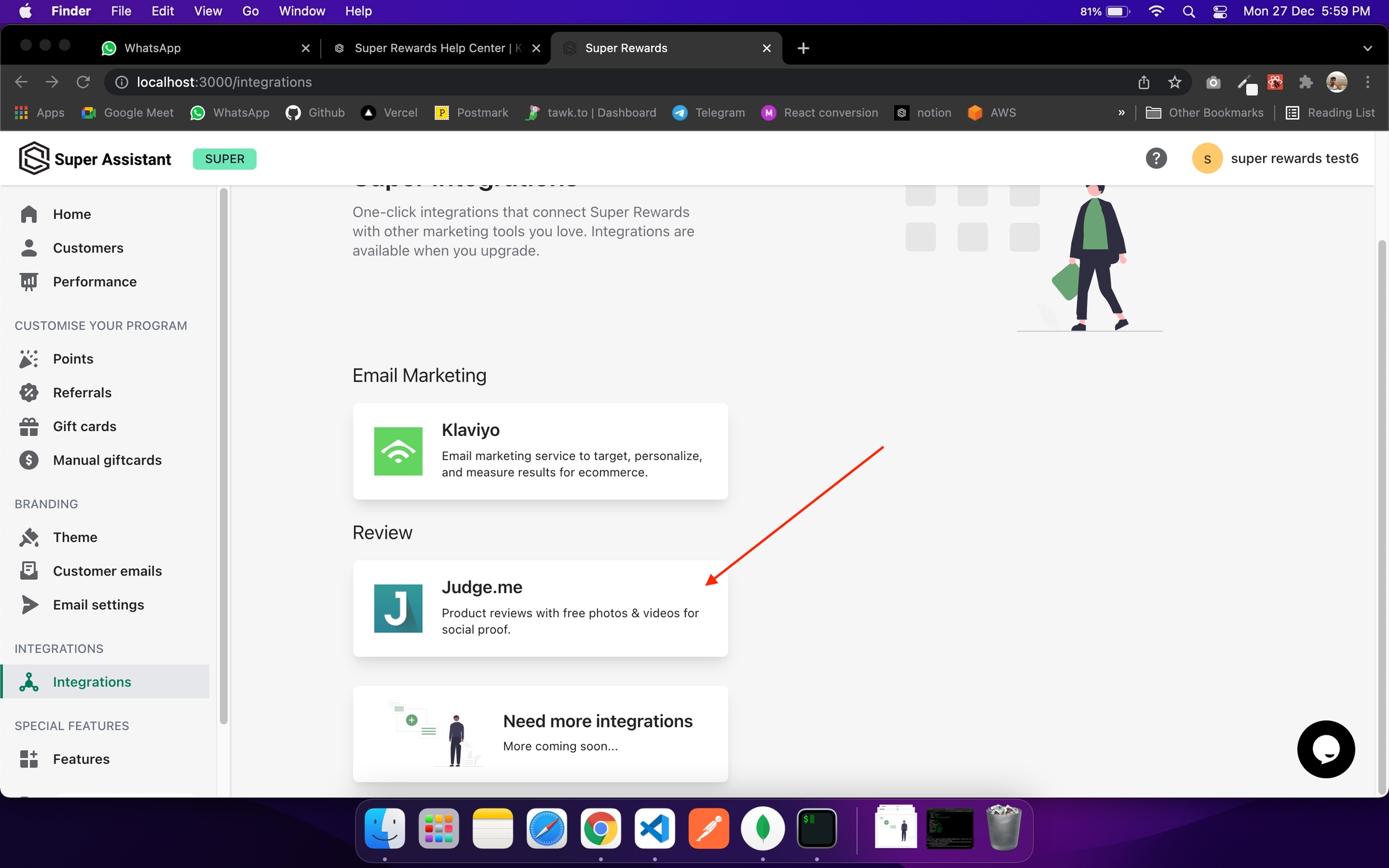
Task: Bookmark page with star icon
Action: (1174, 82)
